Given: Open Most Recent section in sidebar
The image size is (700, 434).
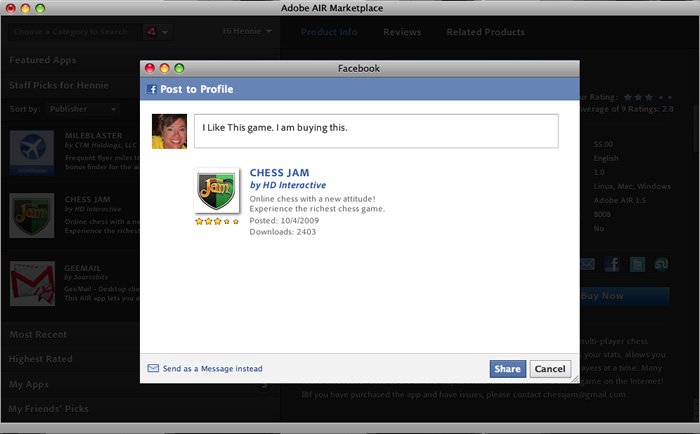Looking at the screenshot, I should click(38, 334).
